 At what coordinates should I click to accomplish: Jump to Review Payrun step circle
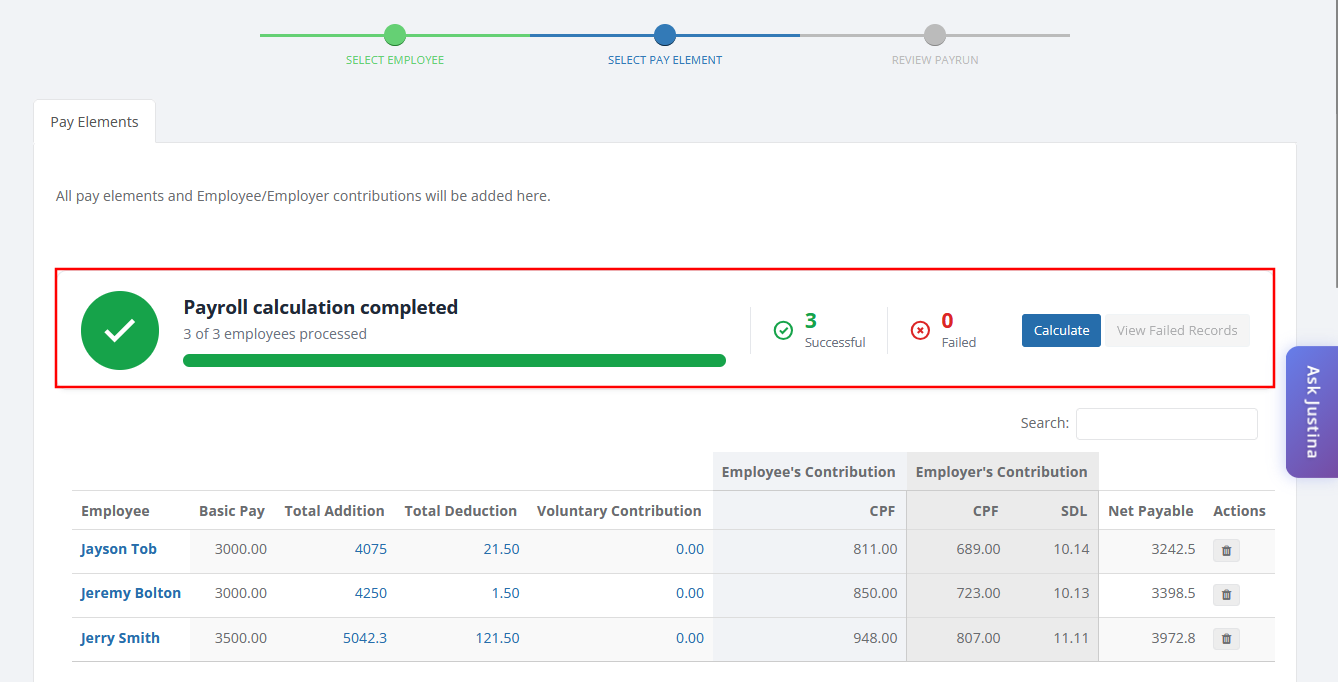point(935,35)
